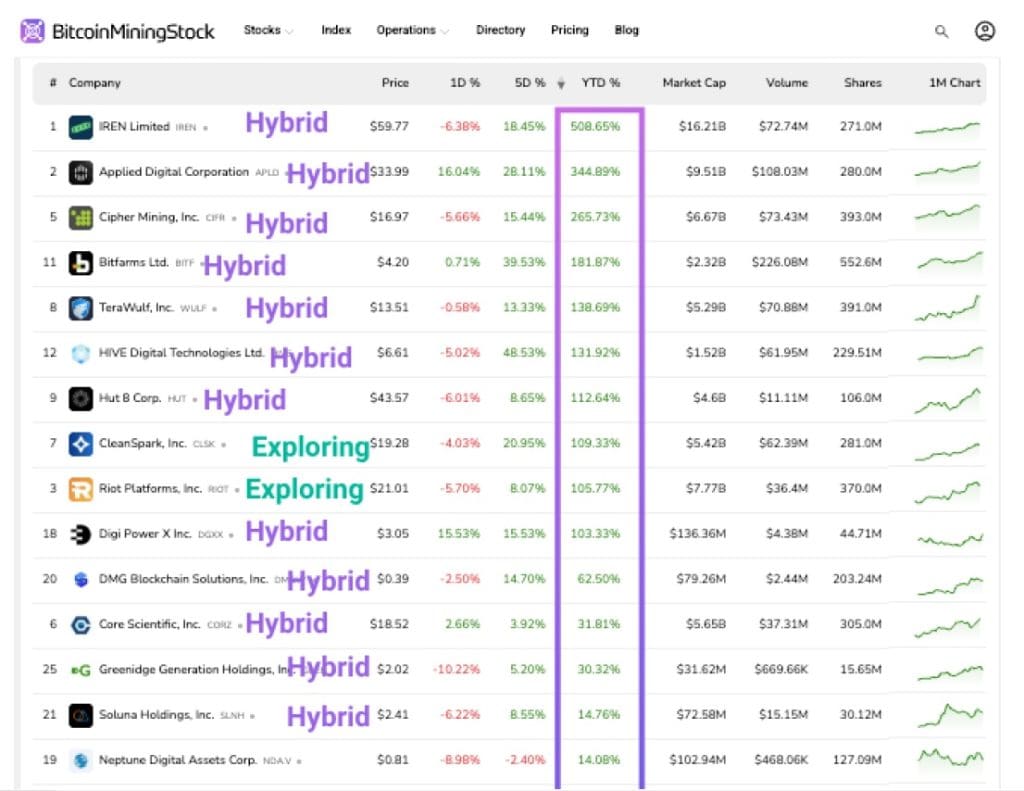The width and height of the screenshot is (1024, 791).
Task: Expand the Stocks dropdown menu
Action: tap(268, 30)
